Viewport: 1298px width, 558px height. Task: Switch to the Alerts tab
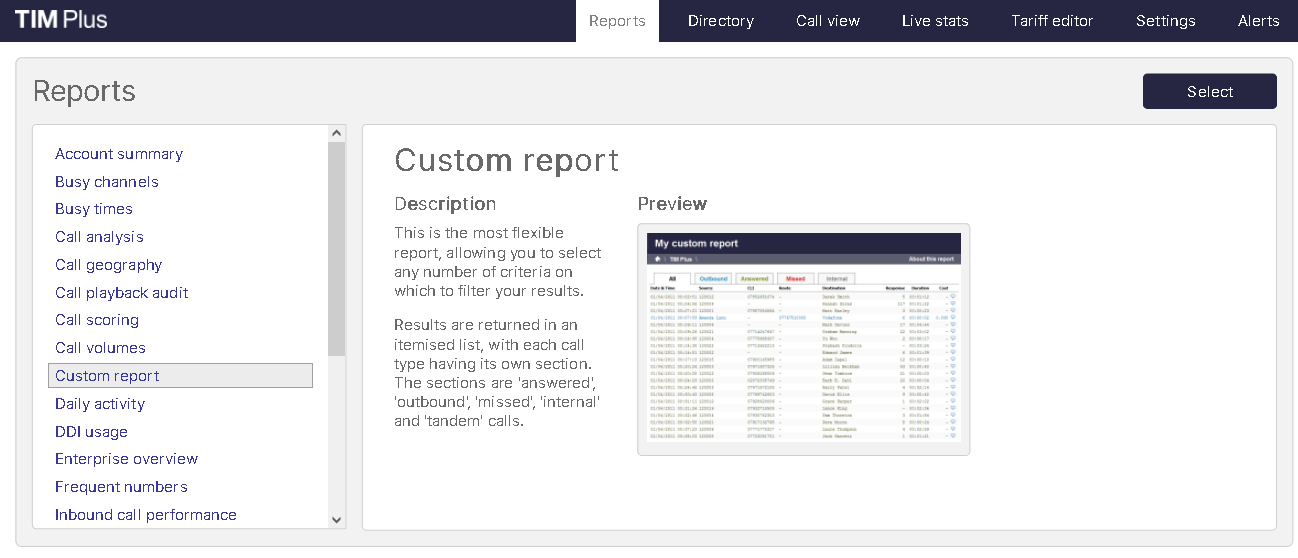[1258, 21]
